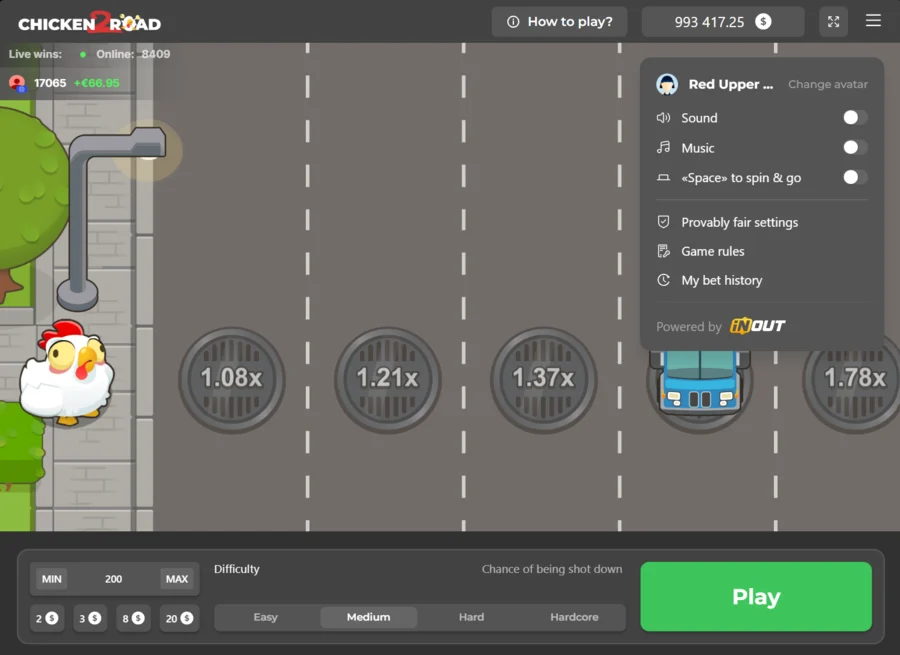
Task: Set bet to MIN
Action: (x=52, y=579)
